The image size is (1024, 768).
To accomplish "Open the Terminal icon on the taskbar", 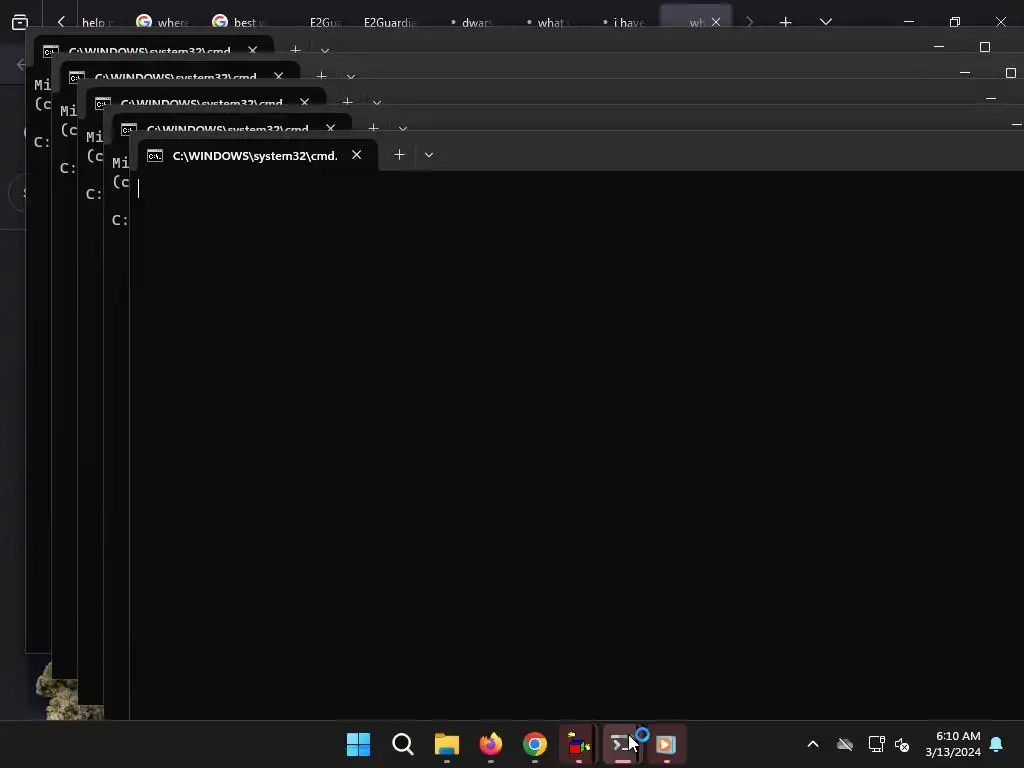I will click(620, 744).
